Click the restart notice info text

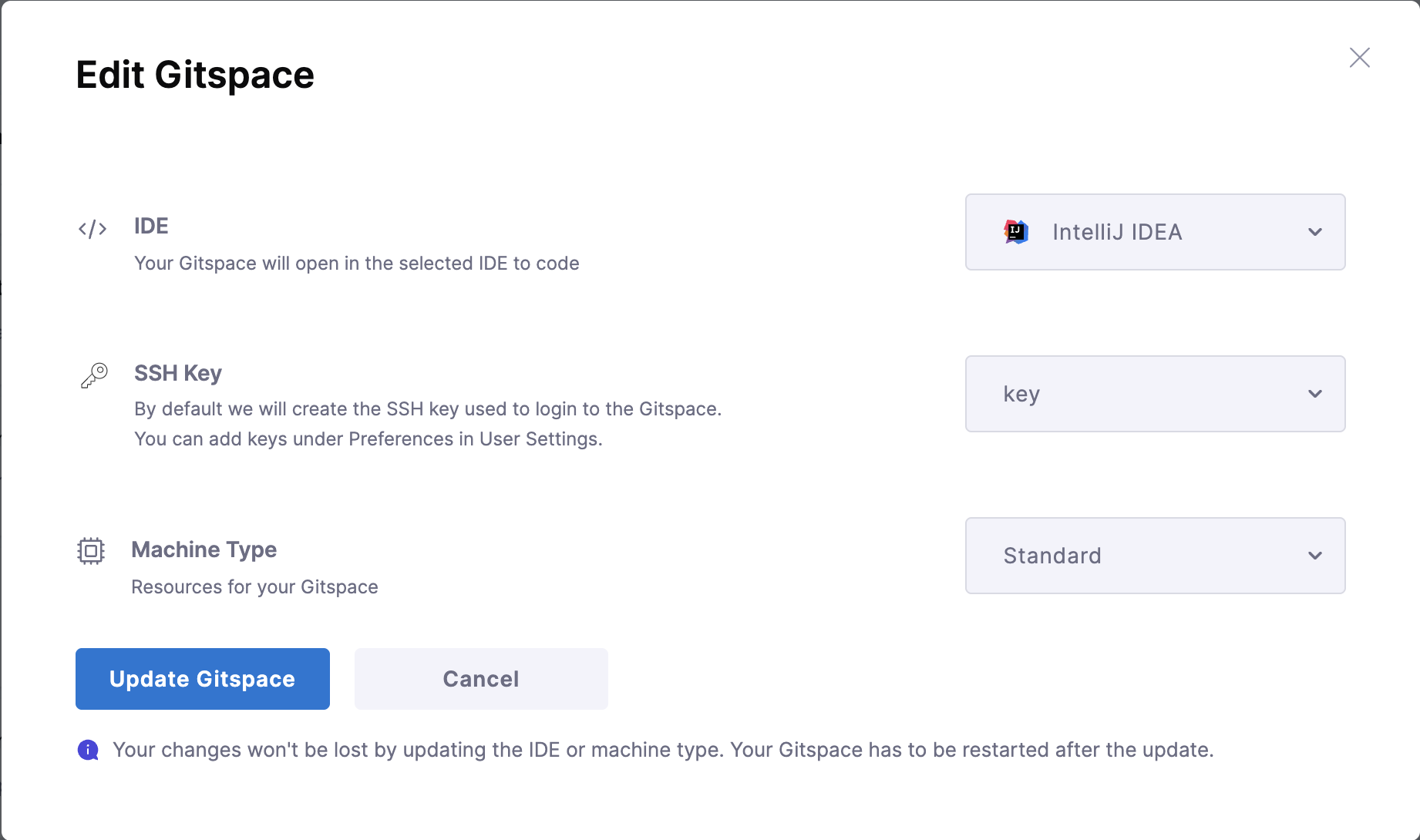pos(663,750)
